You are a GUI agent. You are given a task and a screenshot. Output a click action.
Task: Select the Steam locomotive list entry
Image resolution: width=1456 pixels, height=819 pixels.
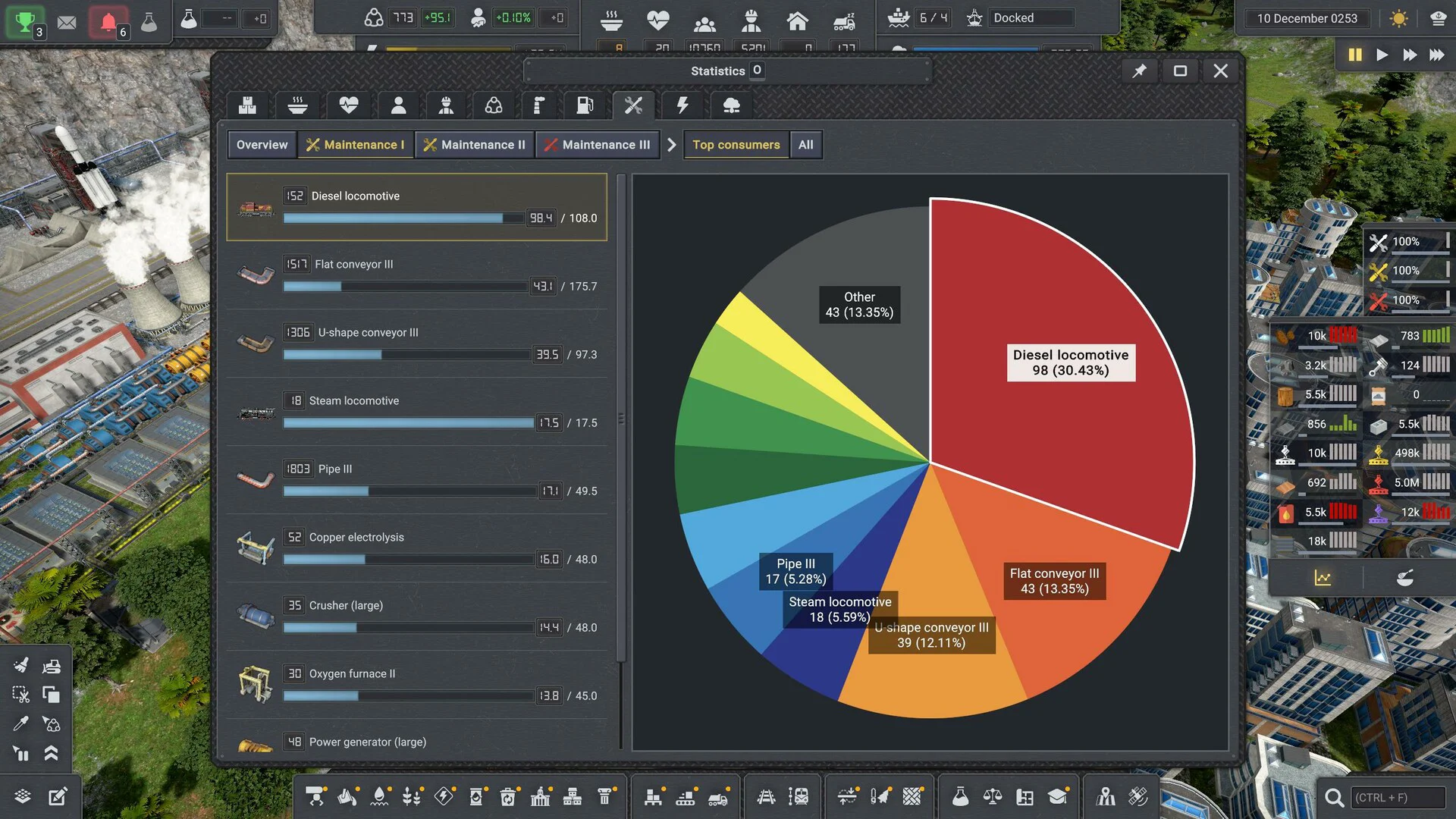pyautogui.click(x=417, y=409)
